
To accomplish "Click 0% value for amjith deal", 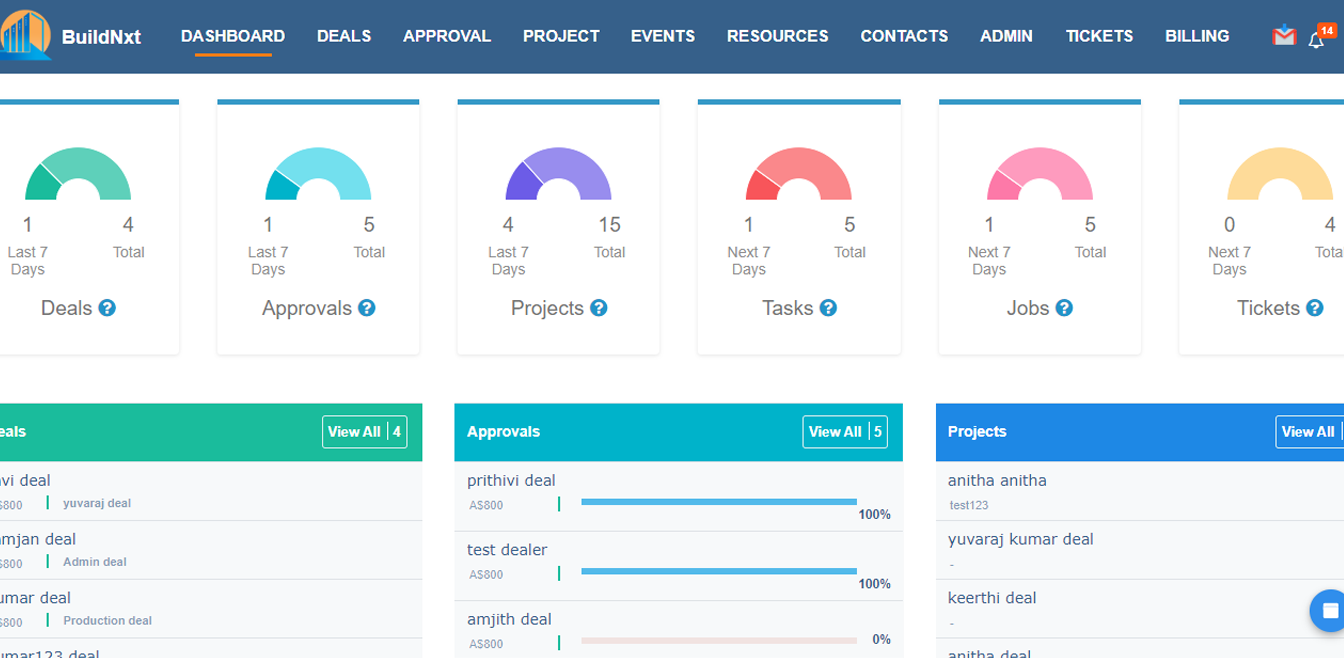I will (881, 640).
